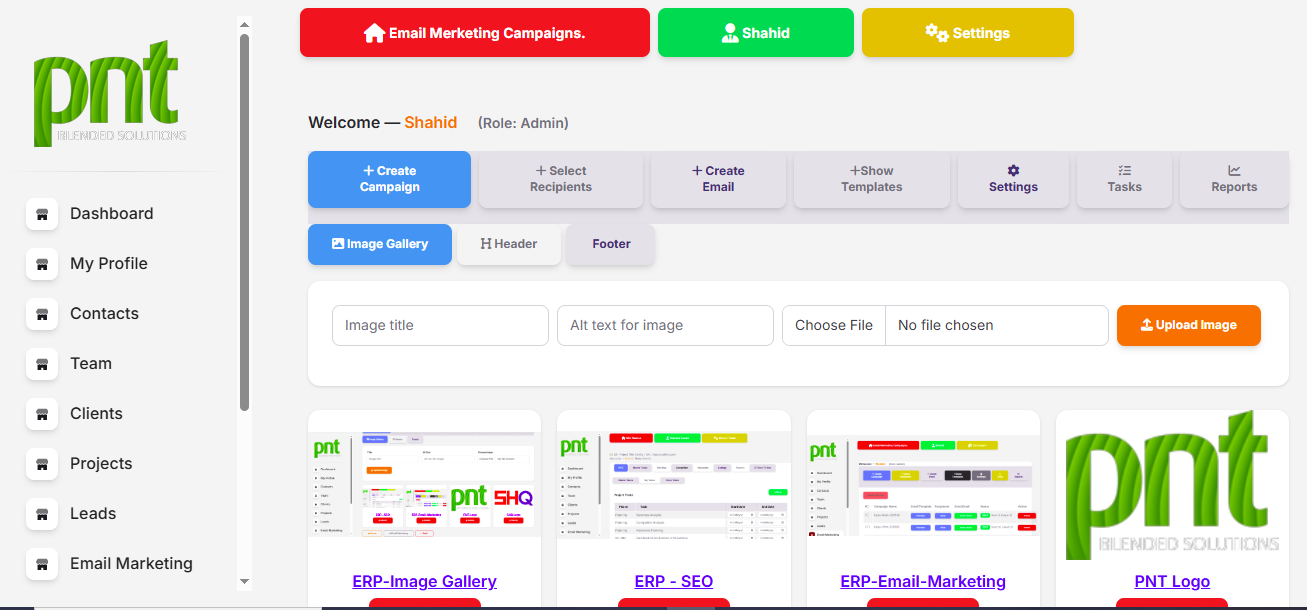This screenshot has width=1307, height=610.
Task: Click the PNT Blended Solutions sidebar logo
Action: tap(110, 93)
